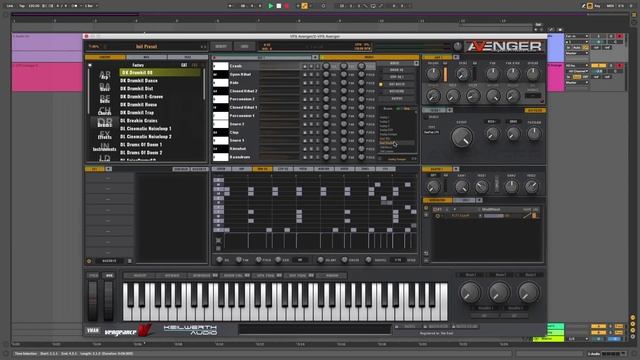Select the Drums category icon
Viewport: 640px width, 360px height.
coord(105,123)
